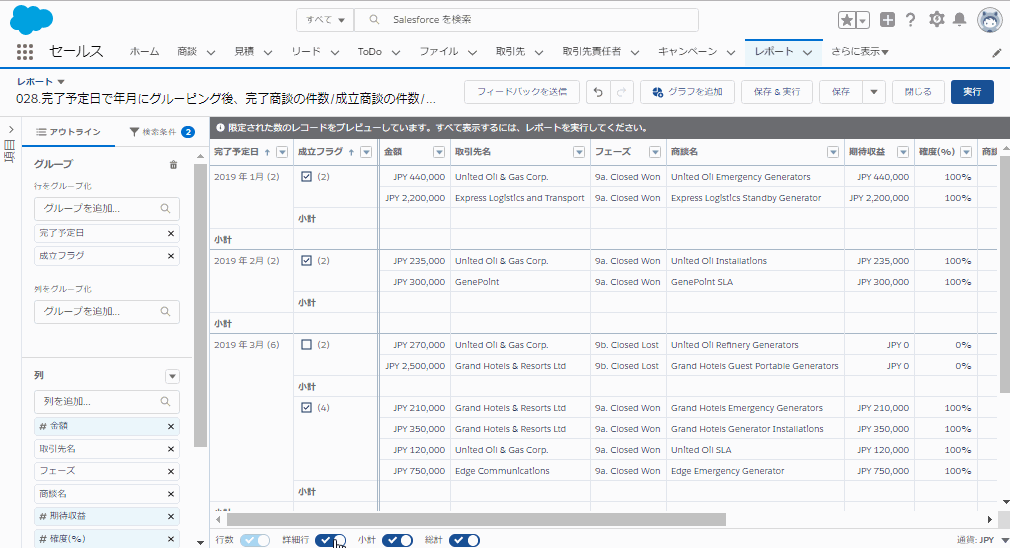Click the unchecked 成立フラグ box in 2019年3月

pos(307,345)
